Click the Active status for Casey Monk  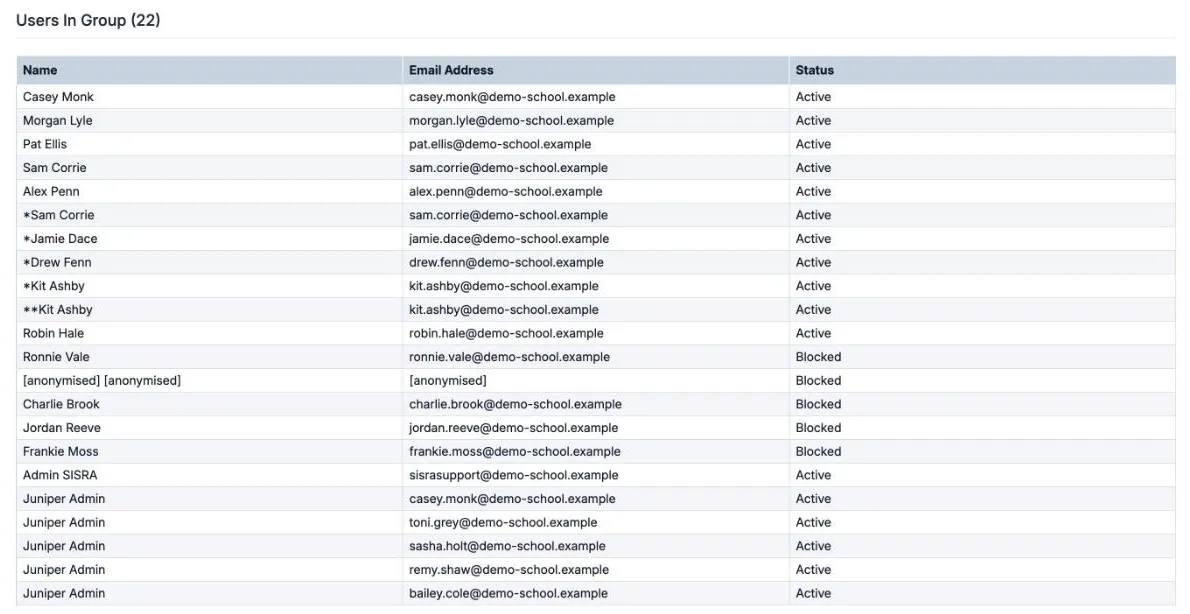point(813,97)
